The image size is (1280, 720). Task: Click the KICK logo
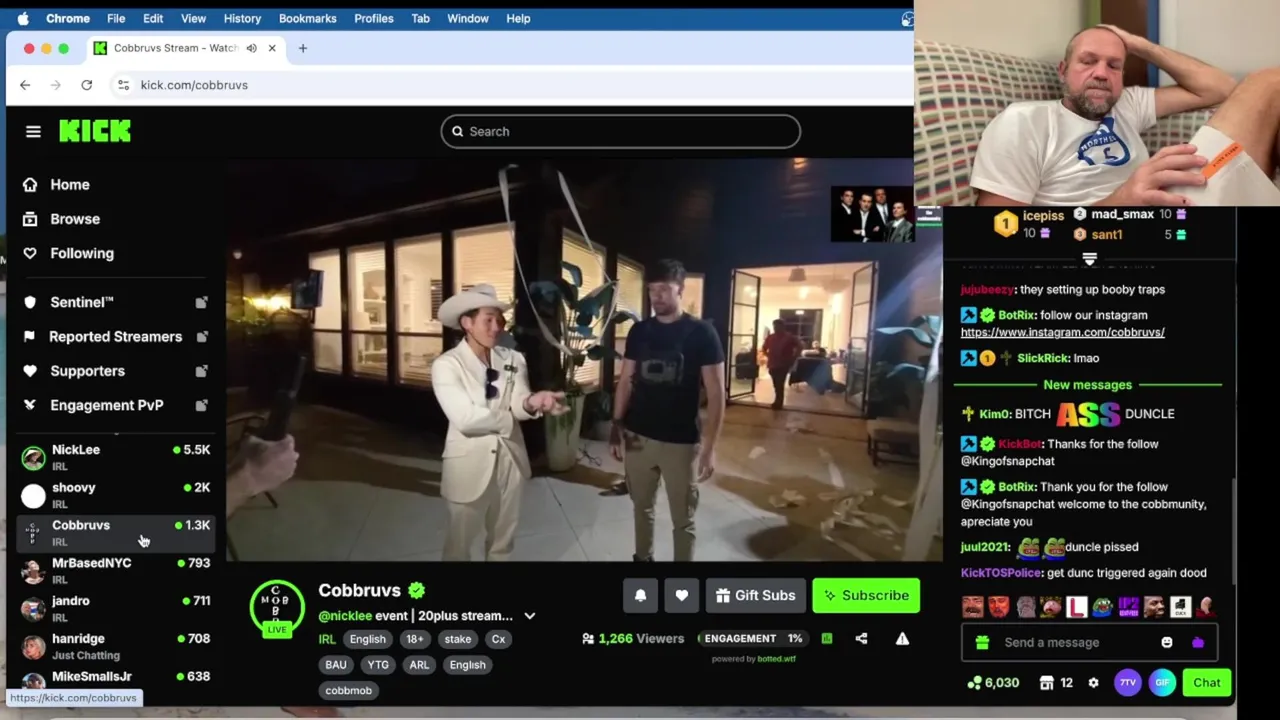click(95, 131)
